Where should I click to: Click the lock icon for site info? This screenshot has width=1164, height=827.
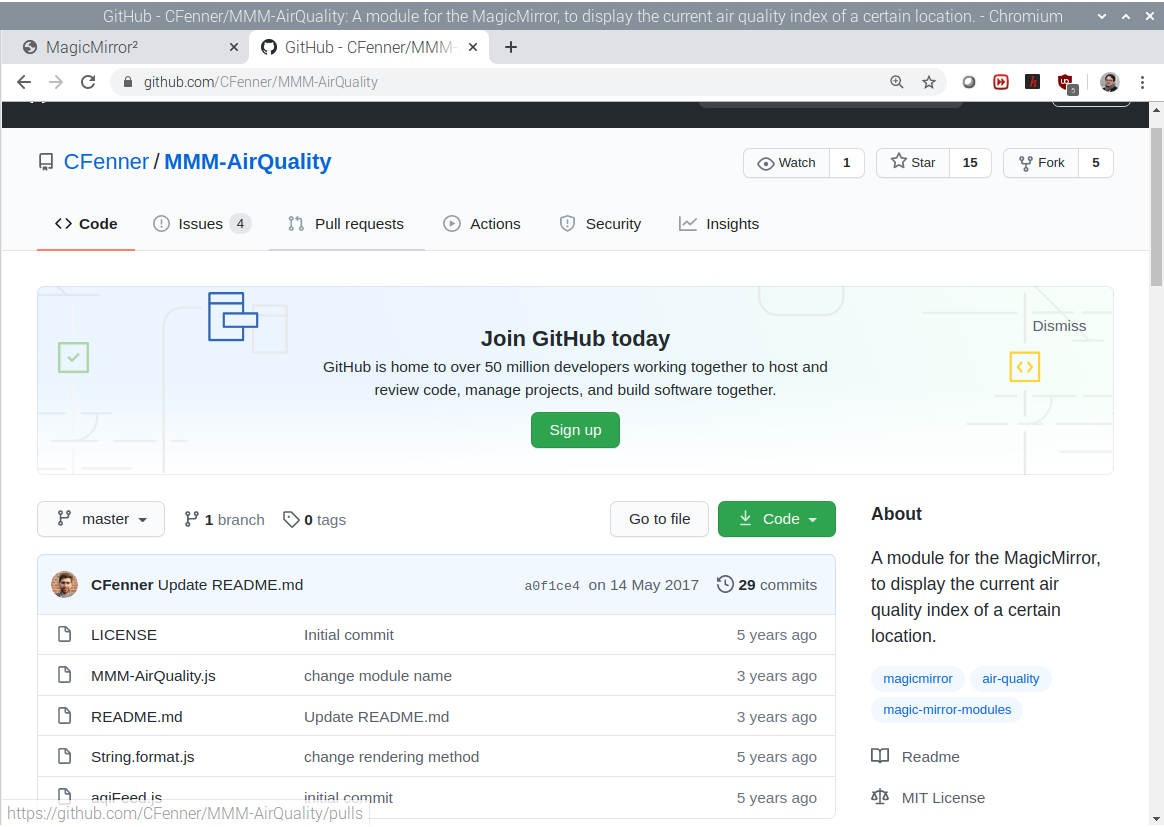click(x=128, y=82)
